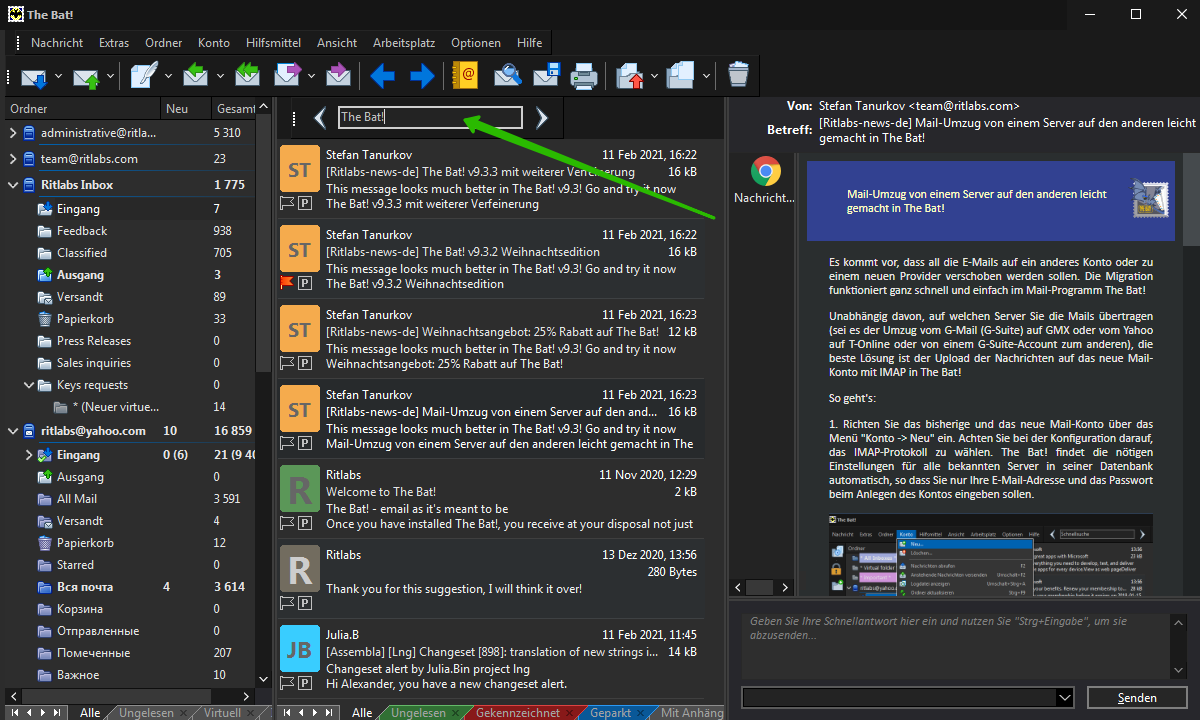Click the Print icon in toolbar
Viewport: 1200px width, 720px height.
pos(584,75)
